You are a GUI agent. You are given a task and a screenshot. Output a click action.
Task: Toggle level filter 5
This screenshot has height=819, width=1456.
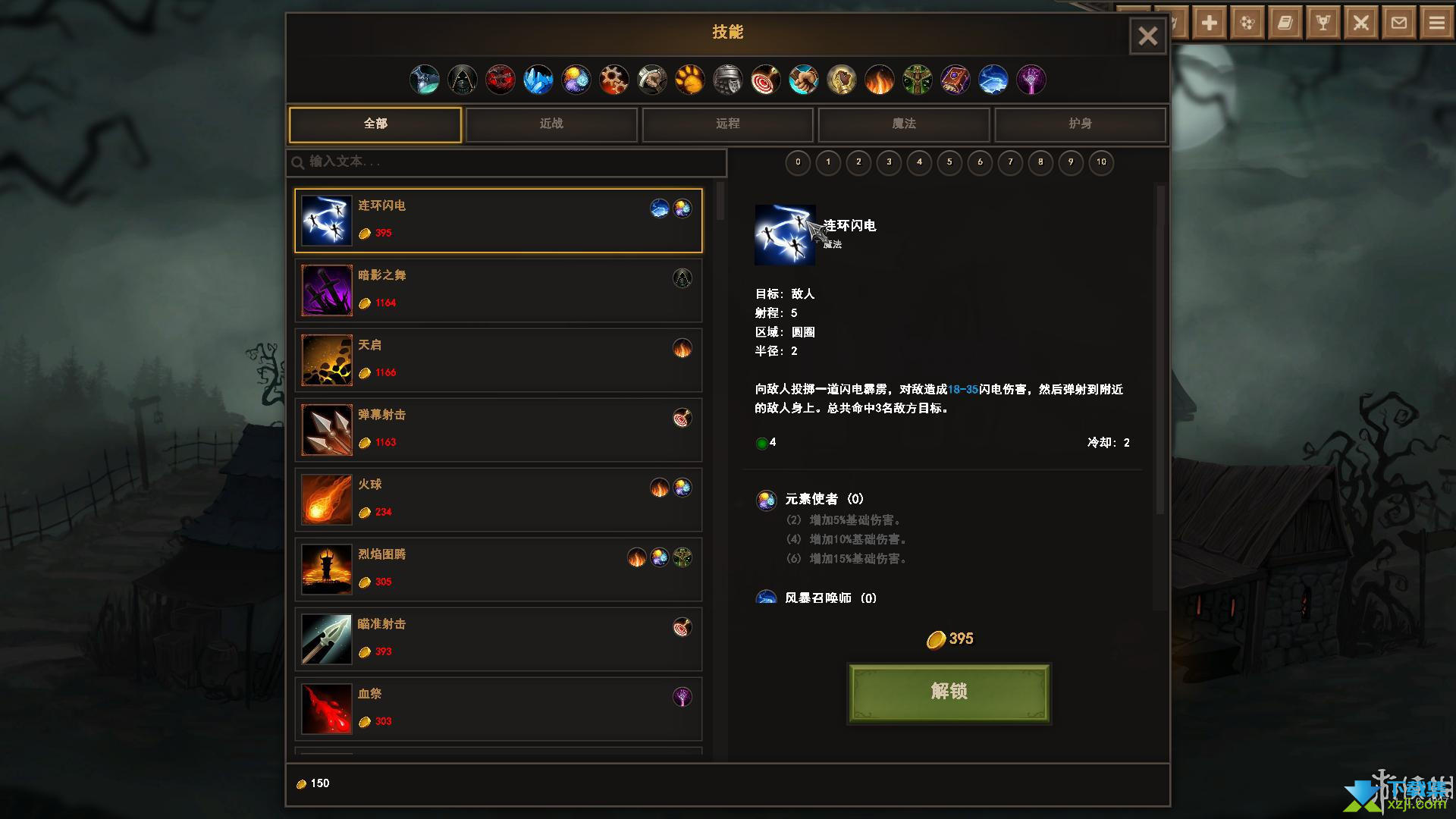949,162
